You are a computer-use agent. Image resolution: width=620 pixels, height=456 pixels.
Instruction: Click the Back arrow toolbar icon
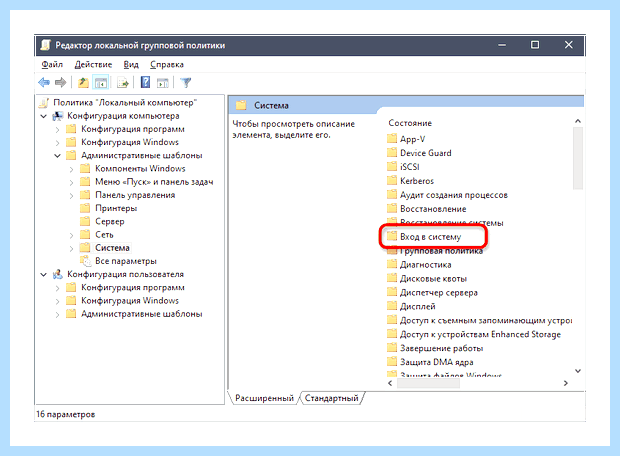click(x=44, y=83)
